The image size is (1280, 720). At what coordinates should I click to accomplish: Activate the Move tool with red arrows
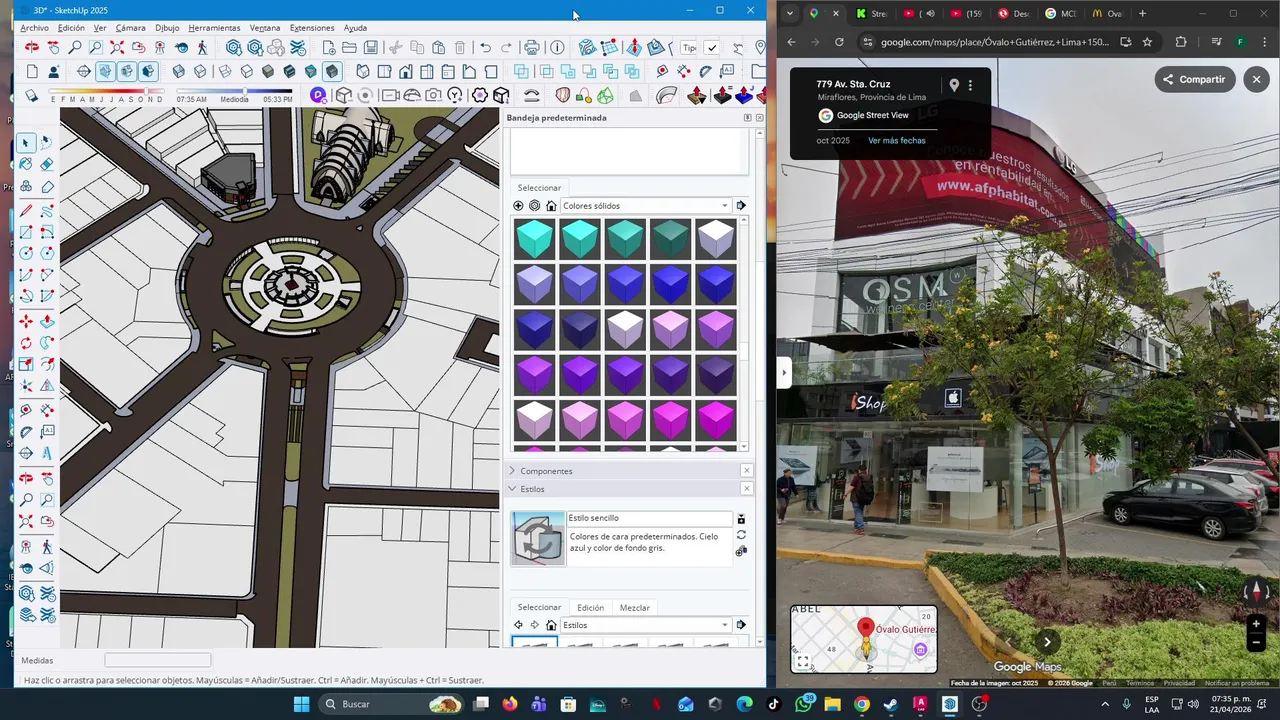(26, 321)
